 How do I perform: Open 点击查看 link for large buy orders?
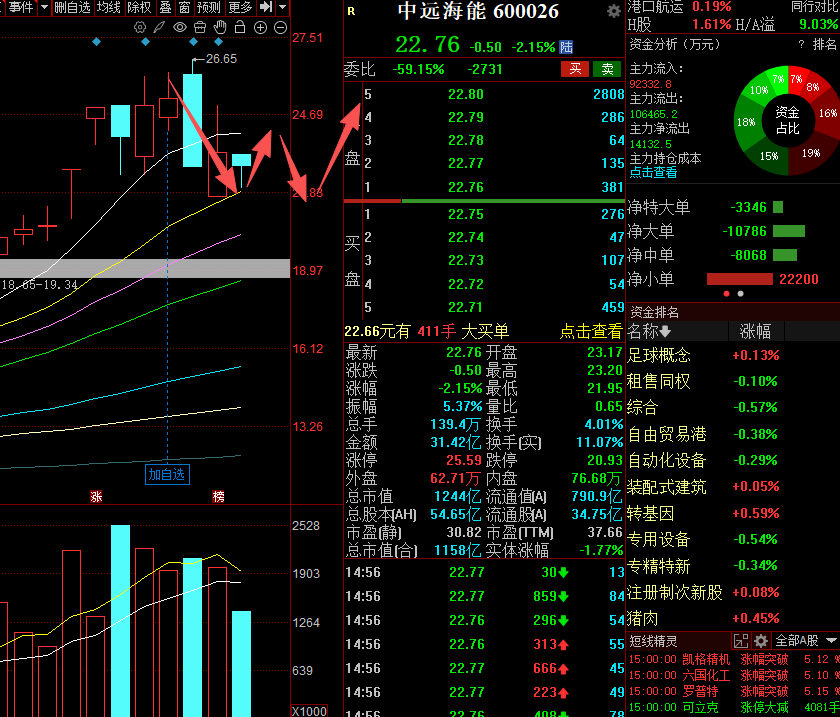(x=591, y=331)
